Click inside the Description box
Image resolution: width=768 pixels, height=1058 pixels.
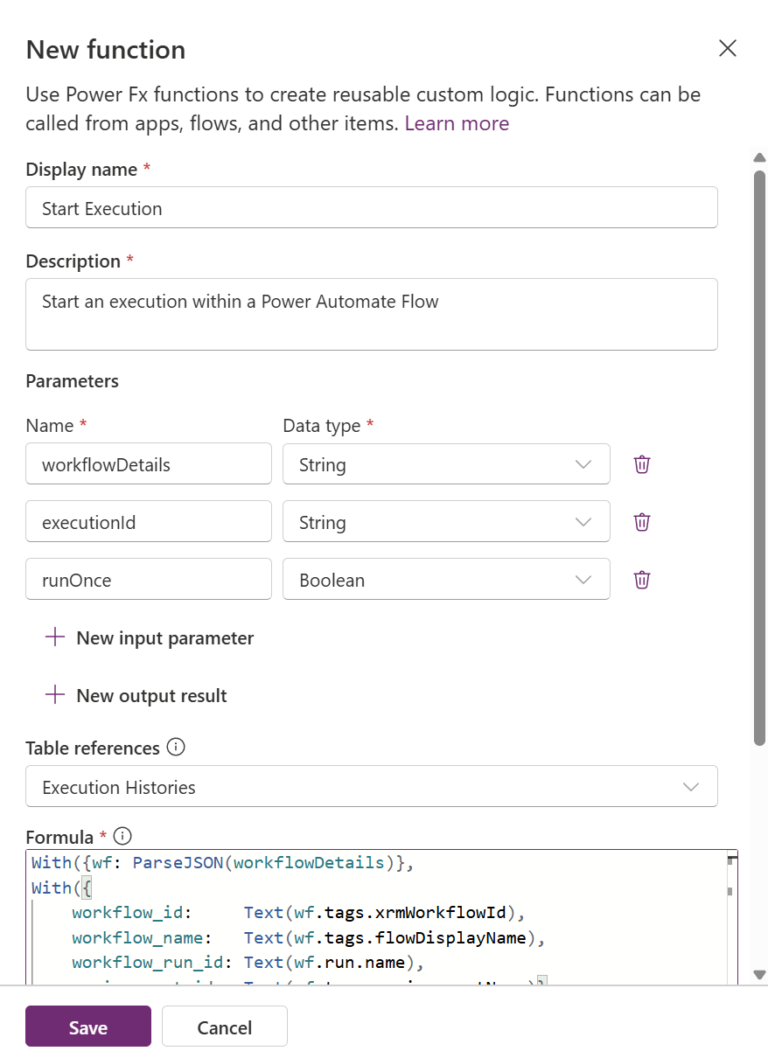(371, 313)
